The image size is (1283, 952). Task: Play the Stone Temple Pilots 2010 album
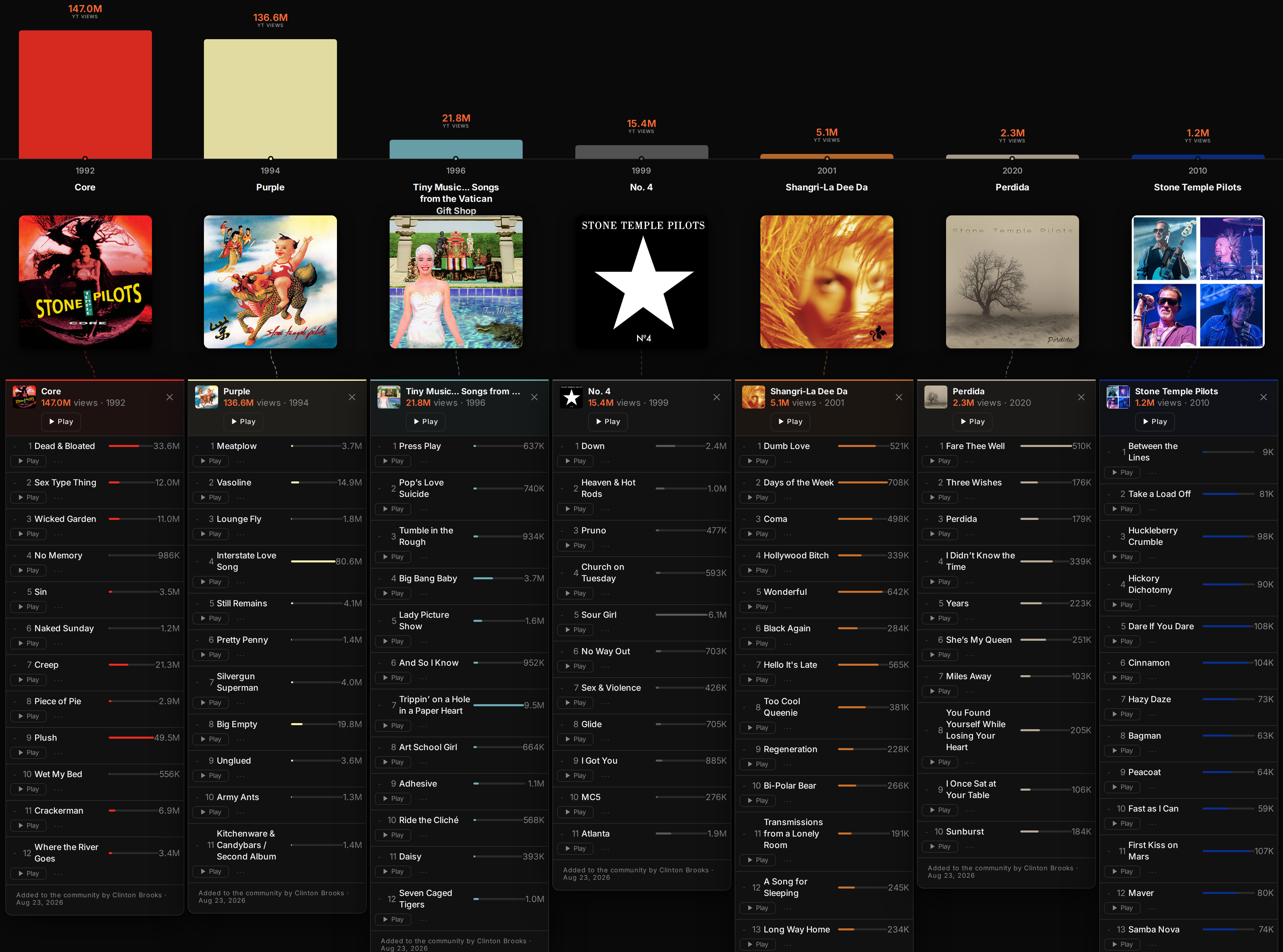click(1154, 422)
